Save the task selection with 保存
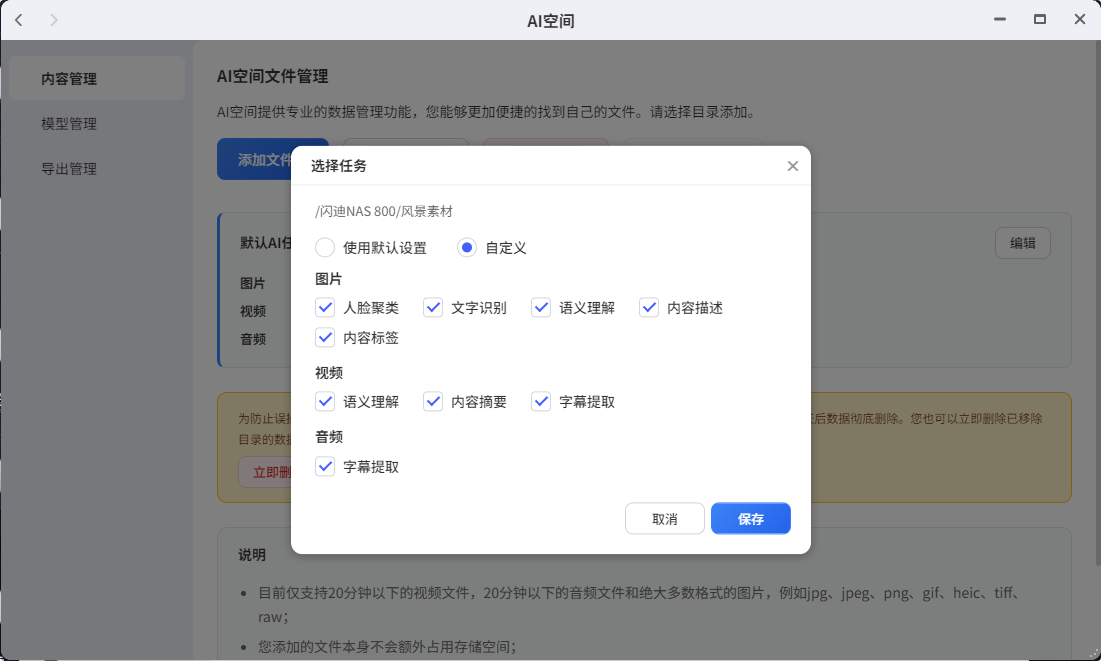Viewport: 1101px width, 661px height. [751, 518]
